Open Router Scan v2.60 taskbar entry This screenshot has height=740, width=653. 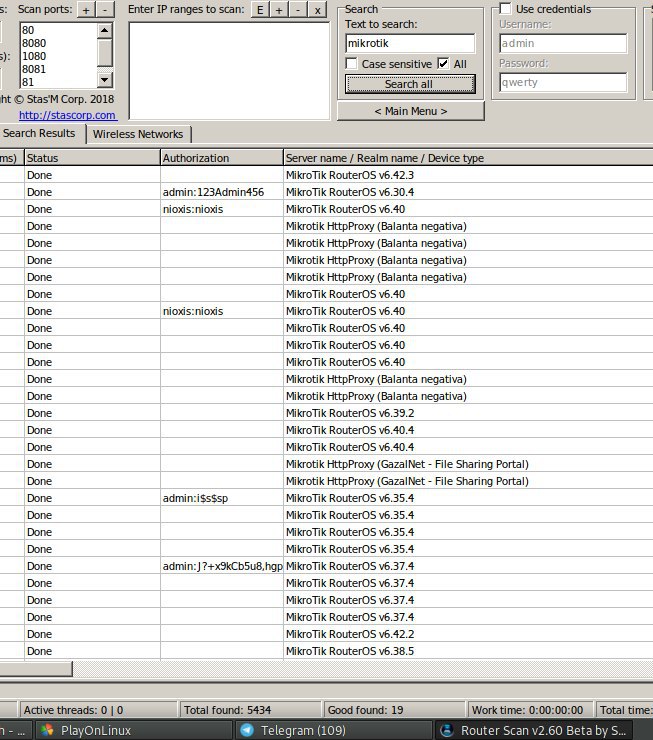[534, 731]
